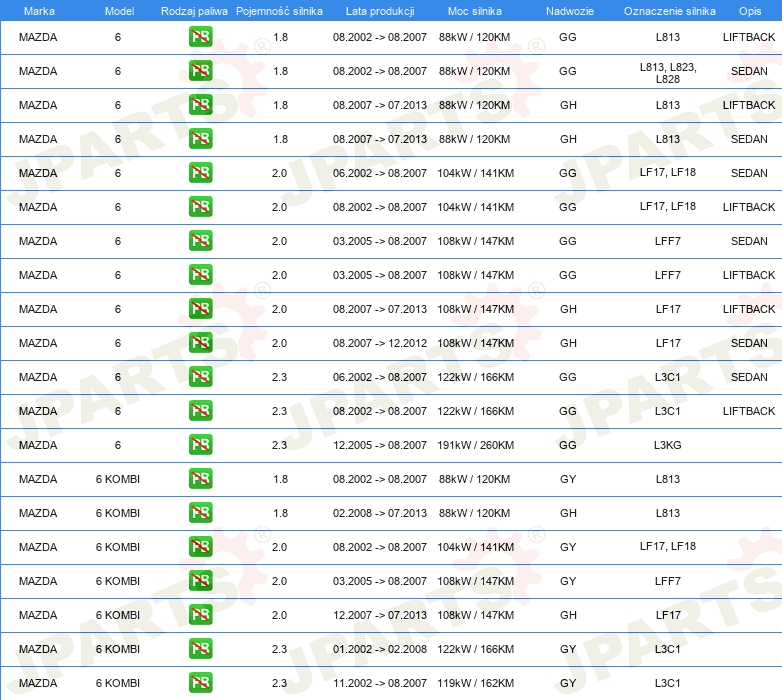782x700 pixels.
Task: Click 1.8 capacity in first table row
Action: (280, 37)
